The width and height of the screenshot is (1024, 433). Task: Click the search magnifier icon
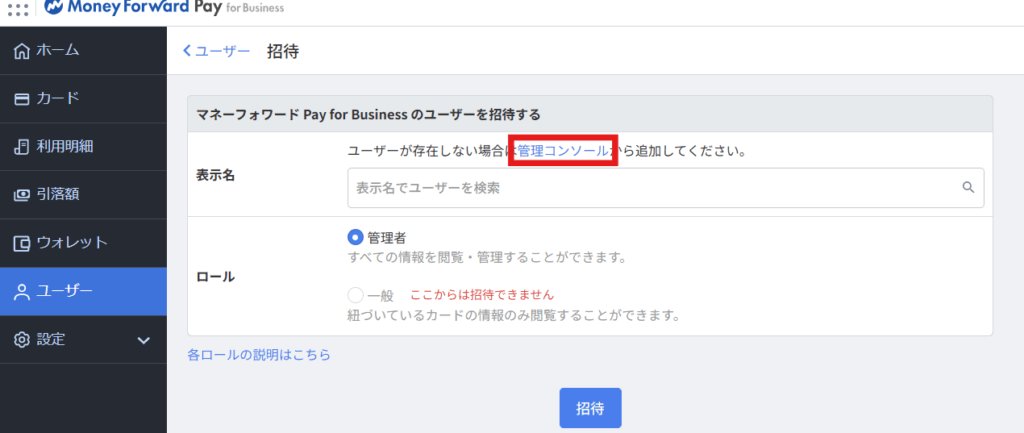pyautogui.click(x=968, y=187)
